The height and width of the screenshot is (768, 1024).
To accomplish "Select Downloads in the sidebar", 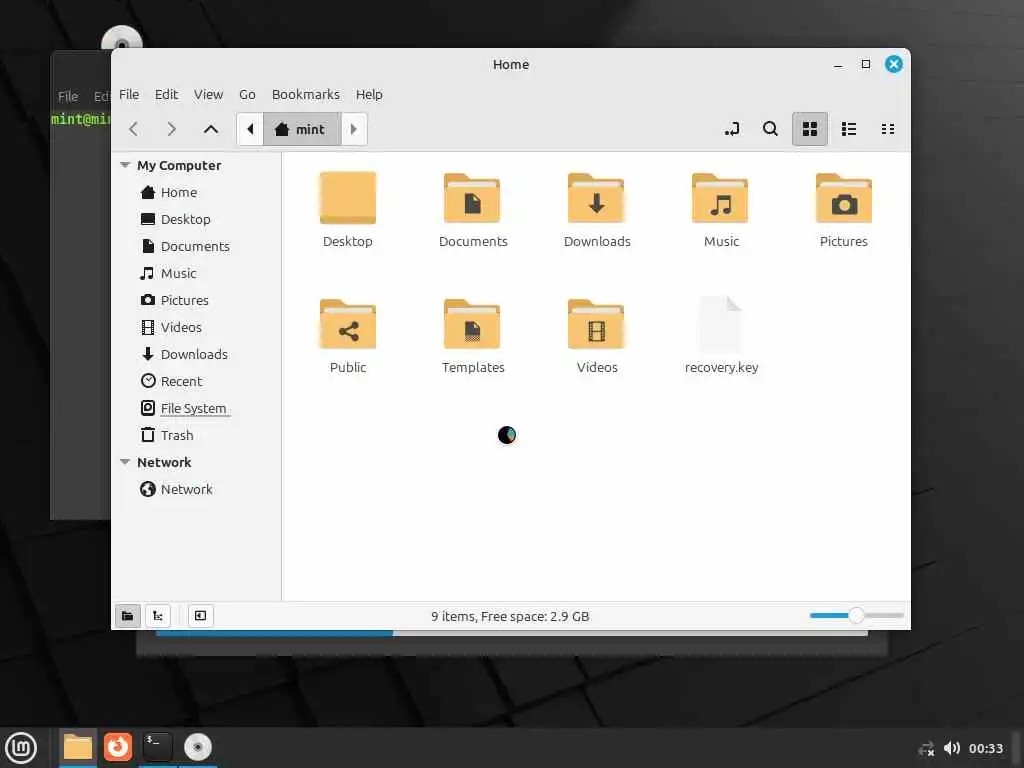I will [x=194, y=354].
